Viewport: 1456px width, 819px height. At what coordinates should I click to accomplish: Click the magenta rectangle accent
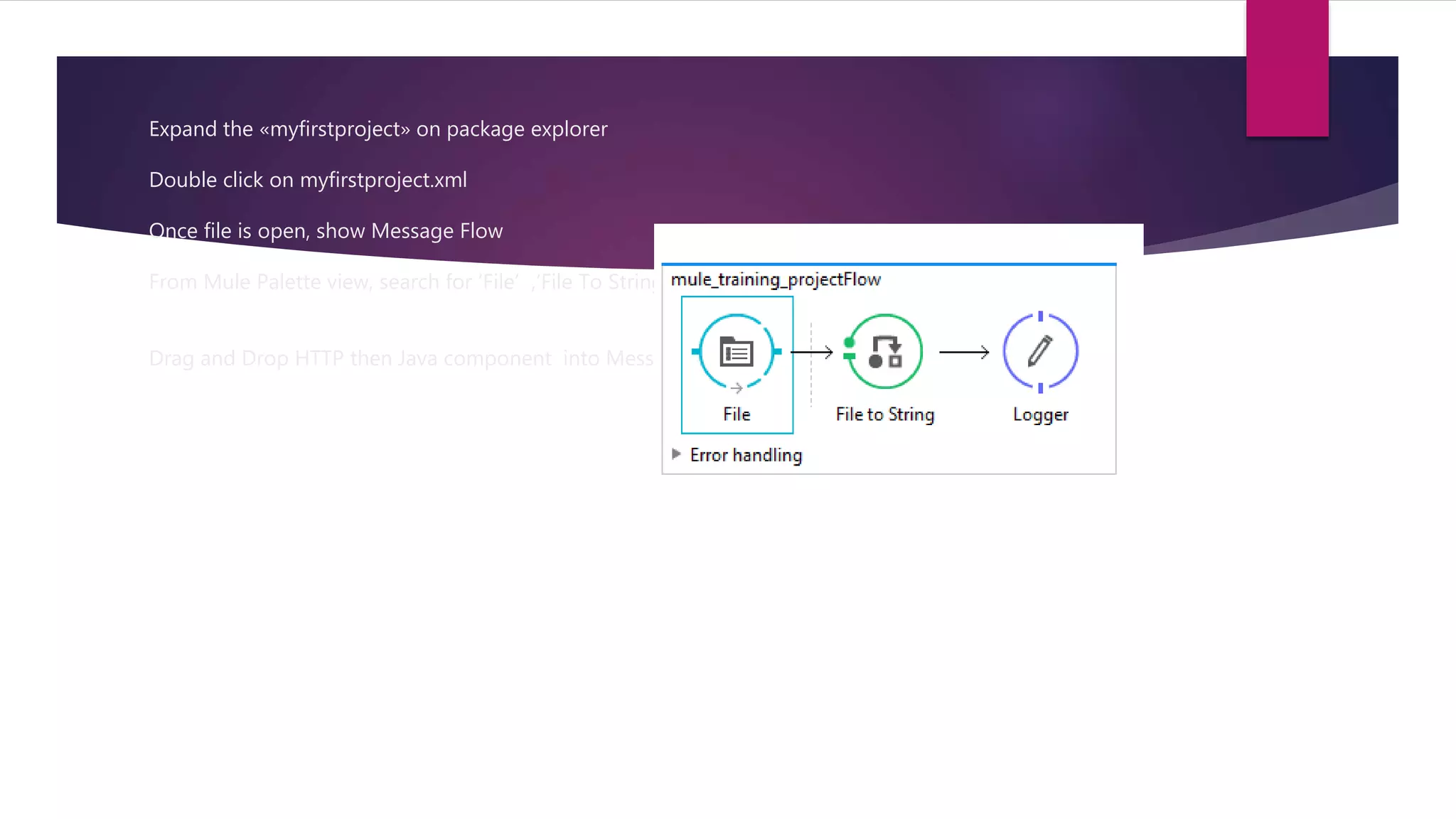point(1287,68)
